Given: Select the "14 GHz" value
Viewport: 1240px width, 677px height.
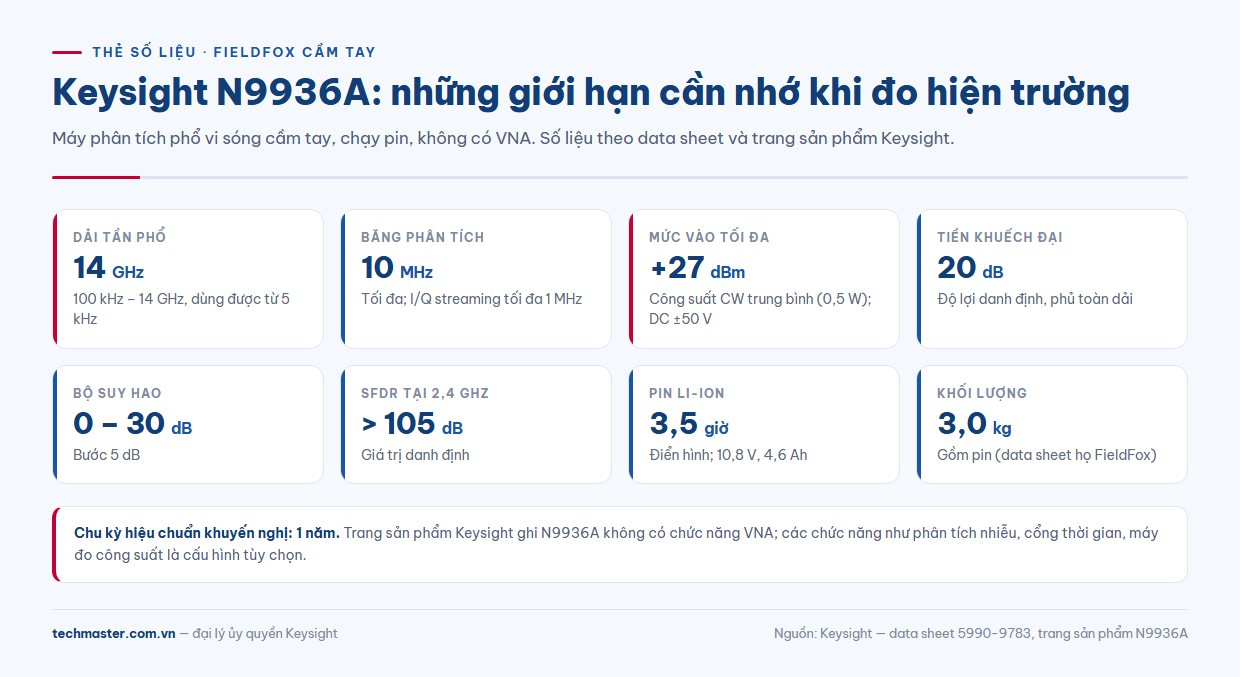Looking at the screenshot, I should (x=108, y=268).
